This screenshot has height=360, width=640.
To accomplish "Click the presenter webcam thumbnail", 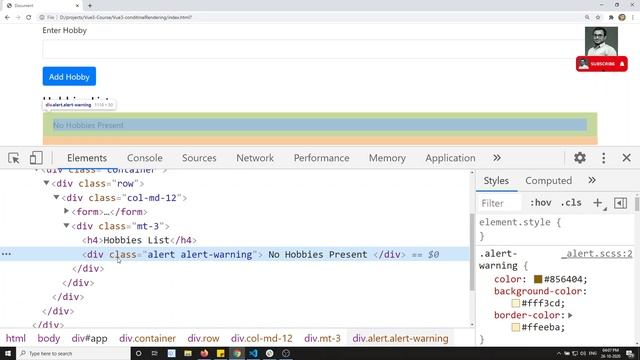I will 601,41.
